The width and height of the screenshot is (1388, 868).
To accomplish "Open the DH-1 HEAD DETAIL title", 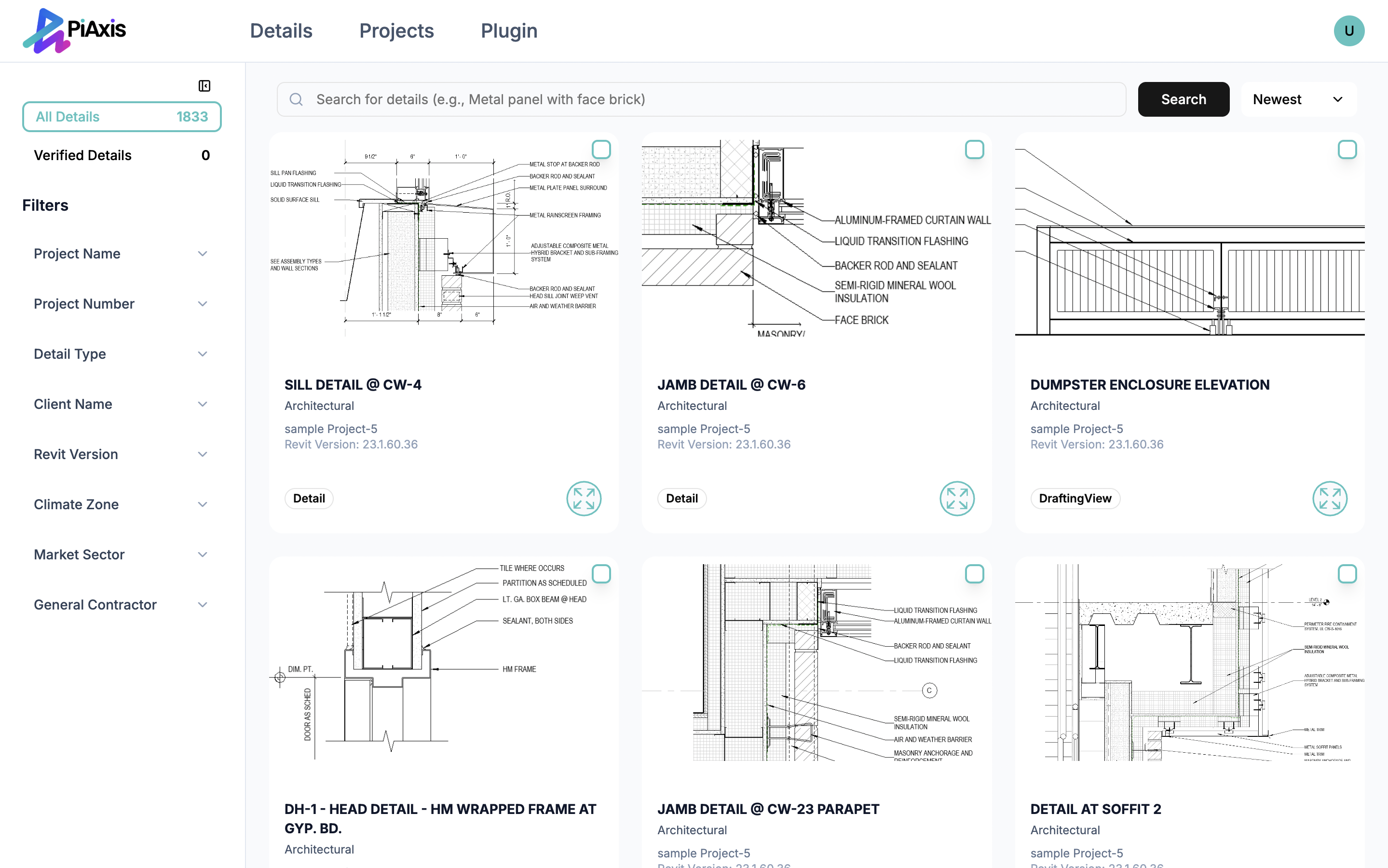I will click(440, 819).
